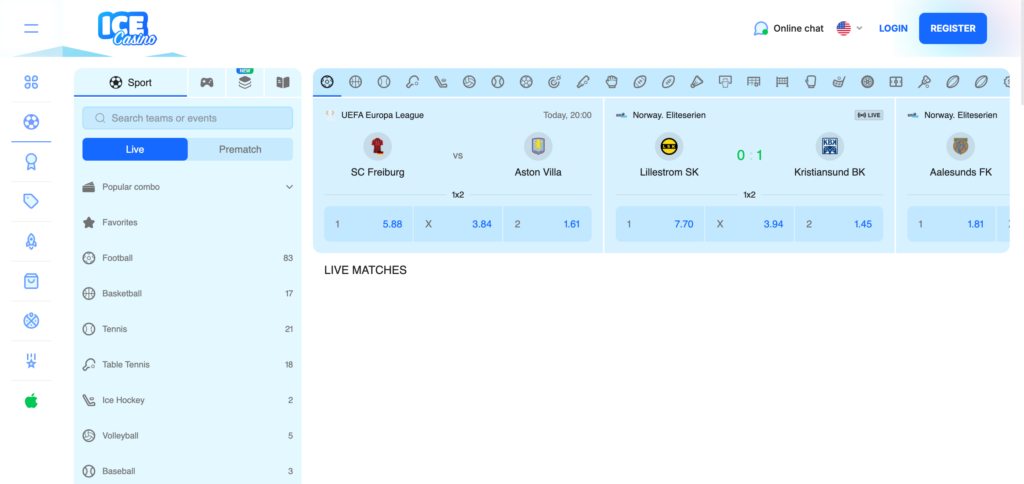Open Online chat
Image resolution: width=1024 pixels, height=484 pixels.
(788, 28)
